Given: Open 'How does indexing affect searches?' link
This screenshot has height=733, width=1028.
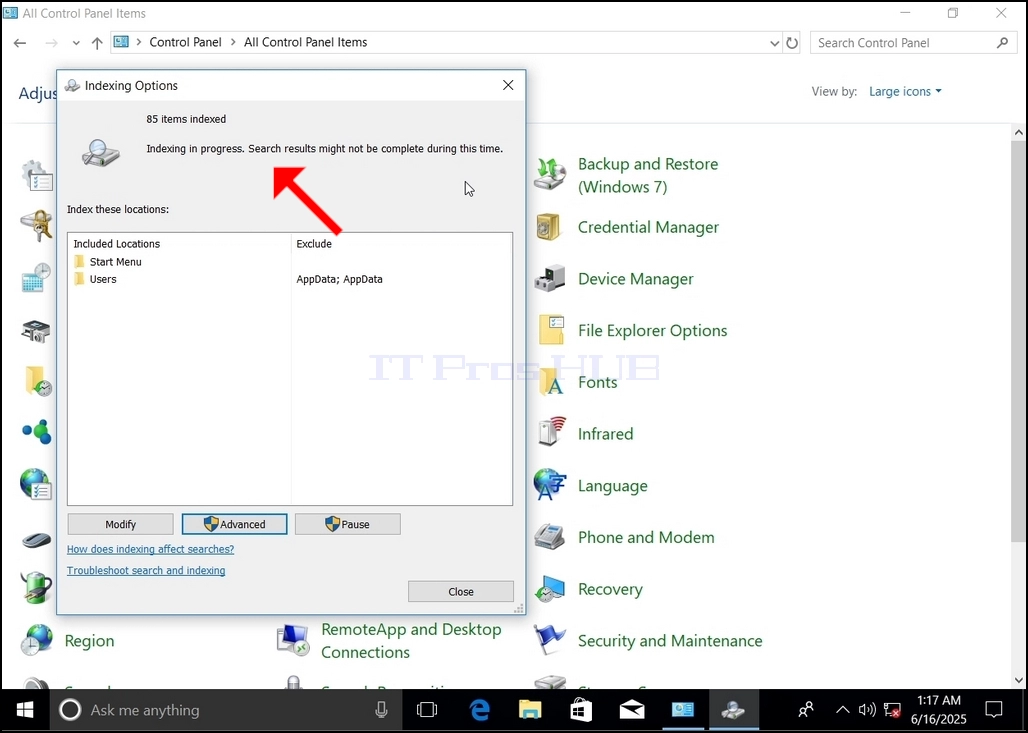Looking at the screenshot, I should 150,549.
